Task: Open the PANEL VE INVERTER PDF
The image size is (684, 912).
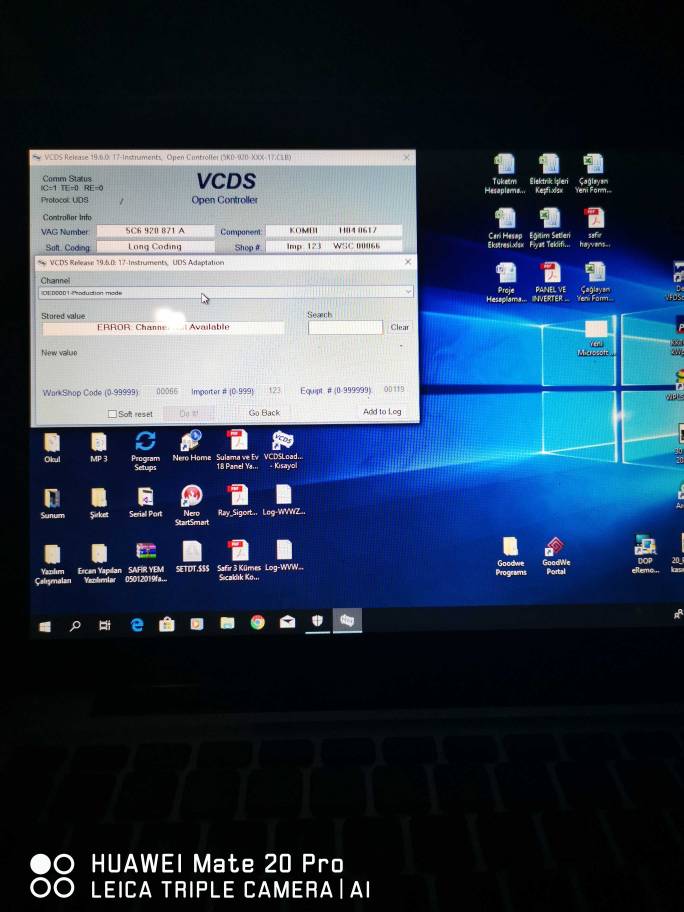Action: (x=550, y=283)
